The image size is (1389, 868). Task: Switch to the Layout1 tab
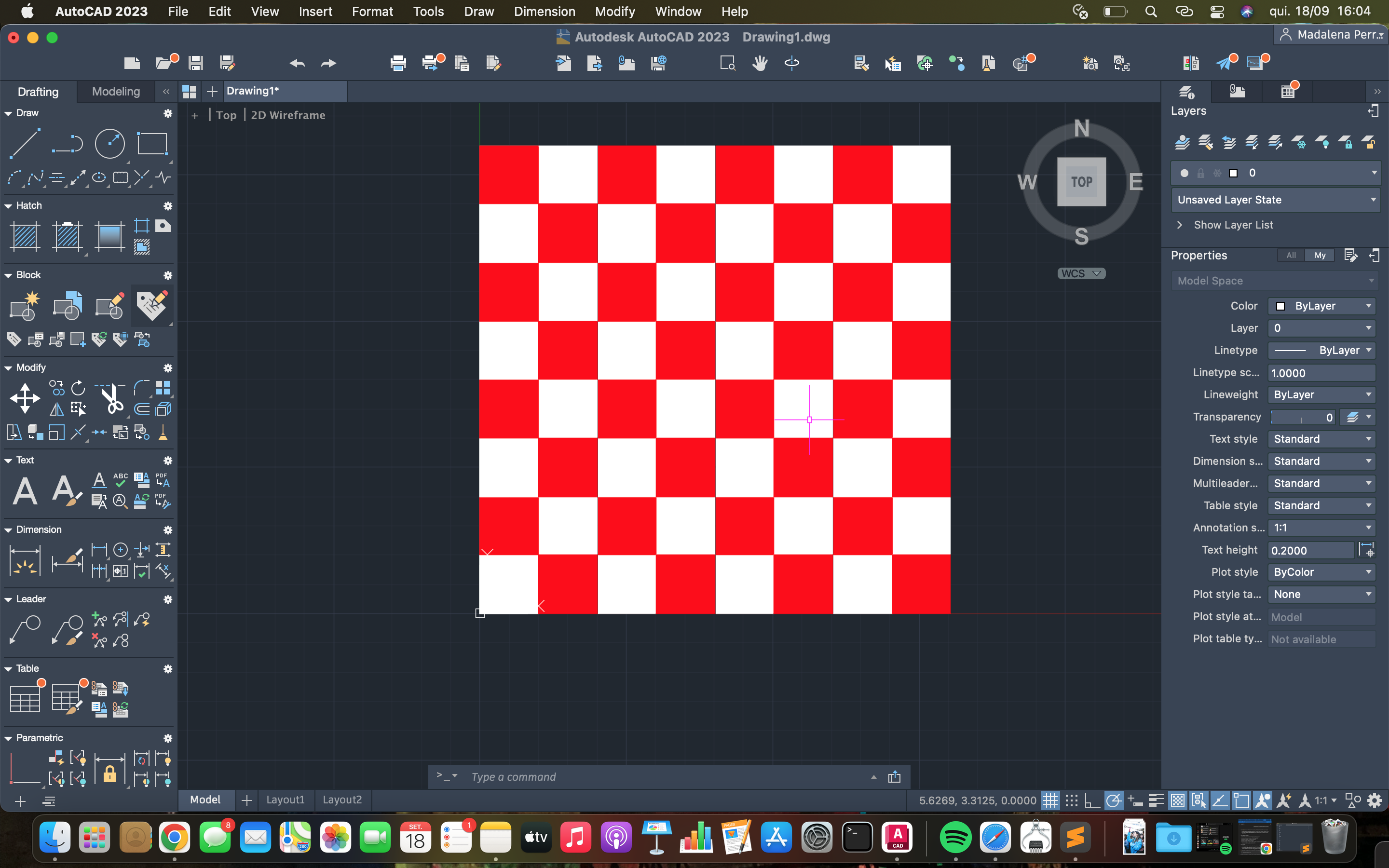[285, 800]
